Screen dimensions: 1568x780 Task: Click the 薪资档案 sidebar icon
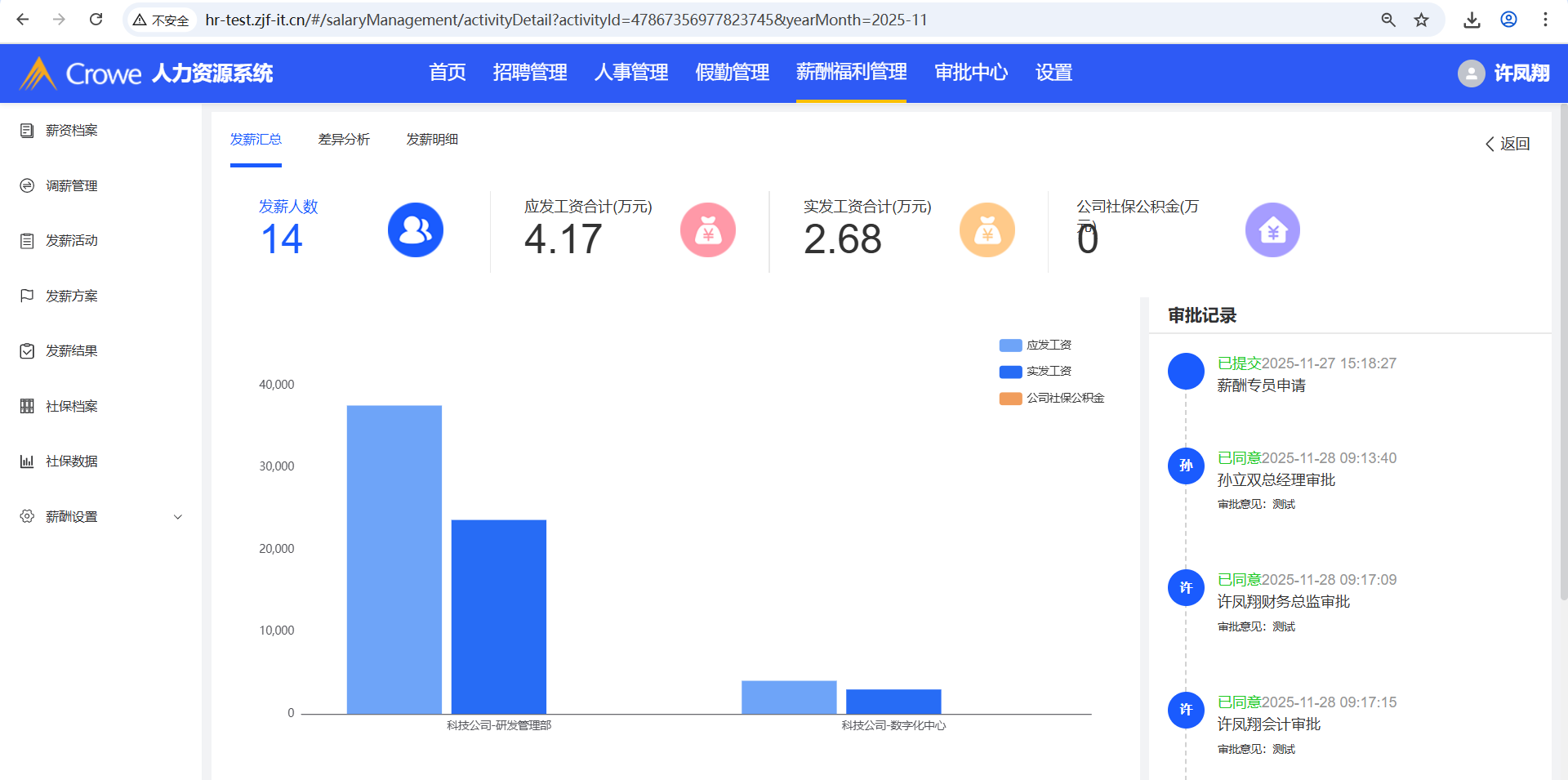(27, 131)
